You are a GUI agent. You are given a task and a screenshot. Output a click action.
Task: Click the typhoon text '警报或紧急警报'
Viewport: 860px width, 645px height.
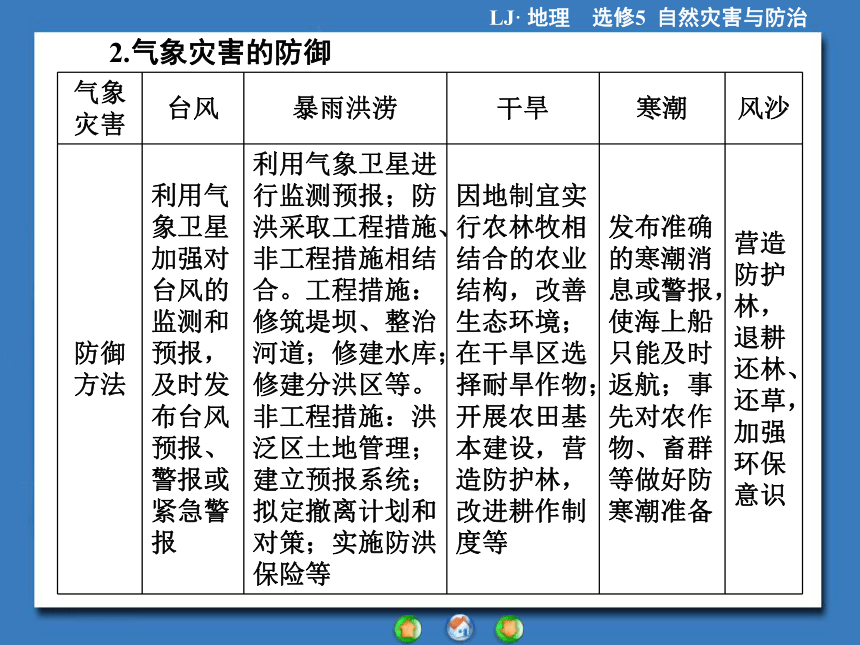coord(190,511)
